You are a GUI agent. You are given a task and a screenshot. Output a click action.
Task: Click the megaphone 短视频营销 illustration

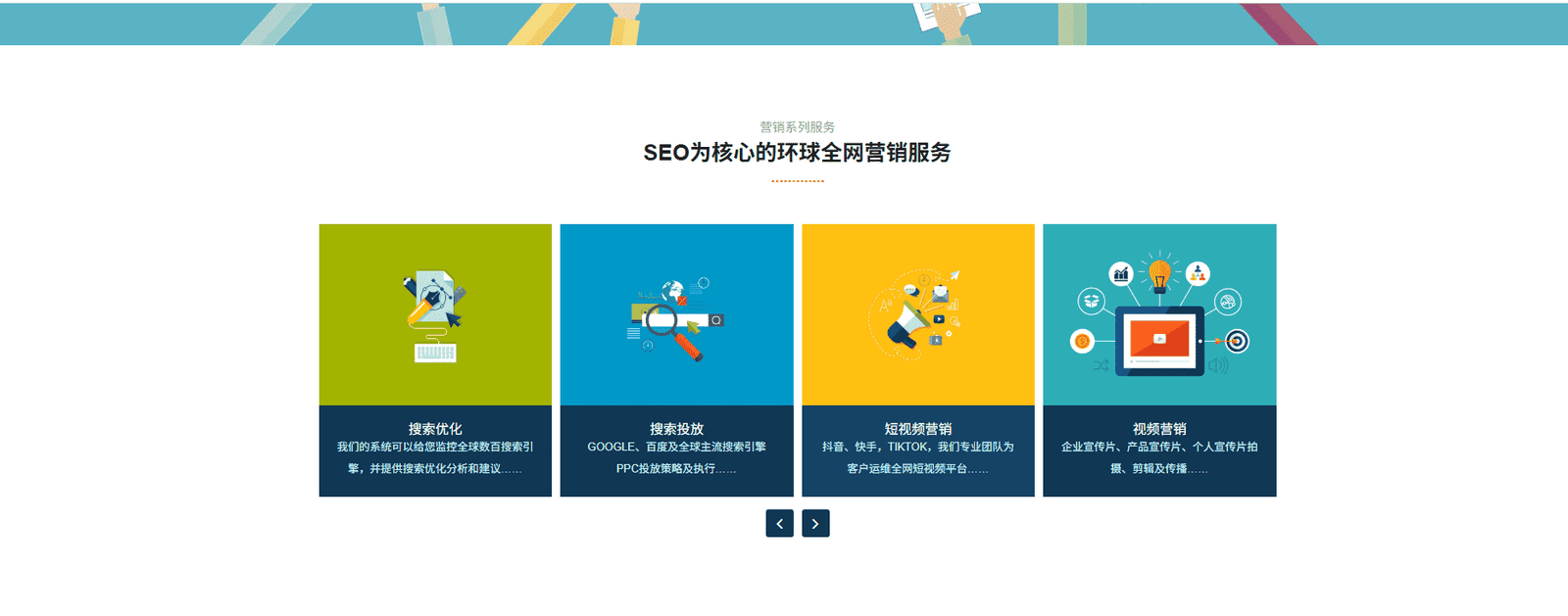[918, 315]
